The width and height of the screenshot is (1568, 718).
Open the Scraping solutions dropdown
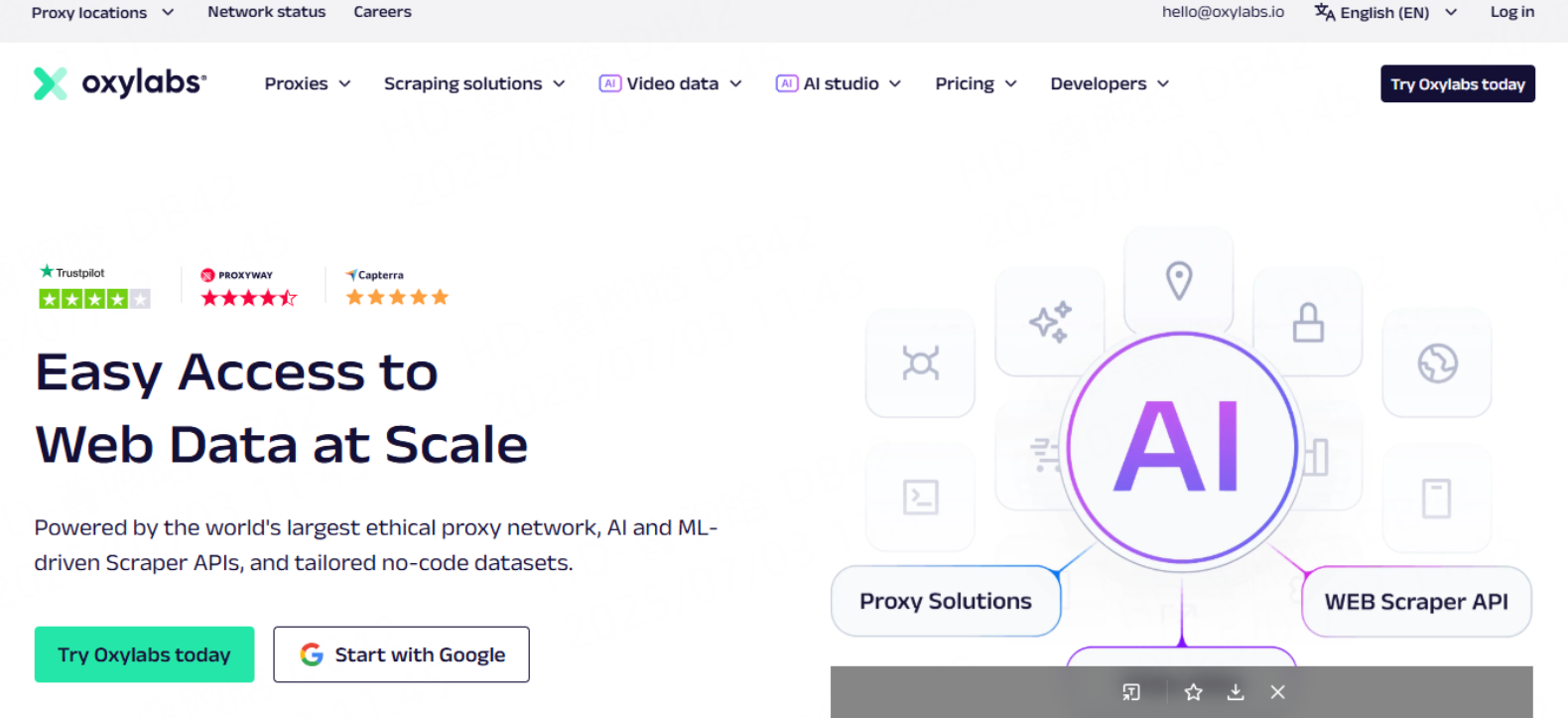click(x=474, y=84)
